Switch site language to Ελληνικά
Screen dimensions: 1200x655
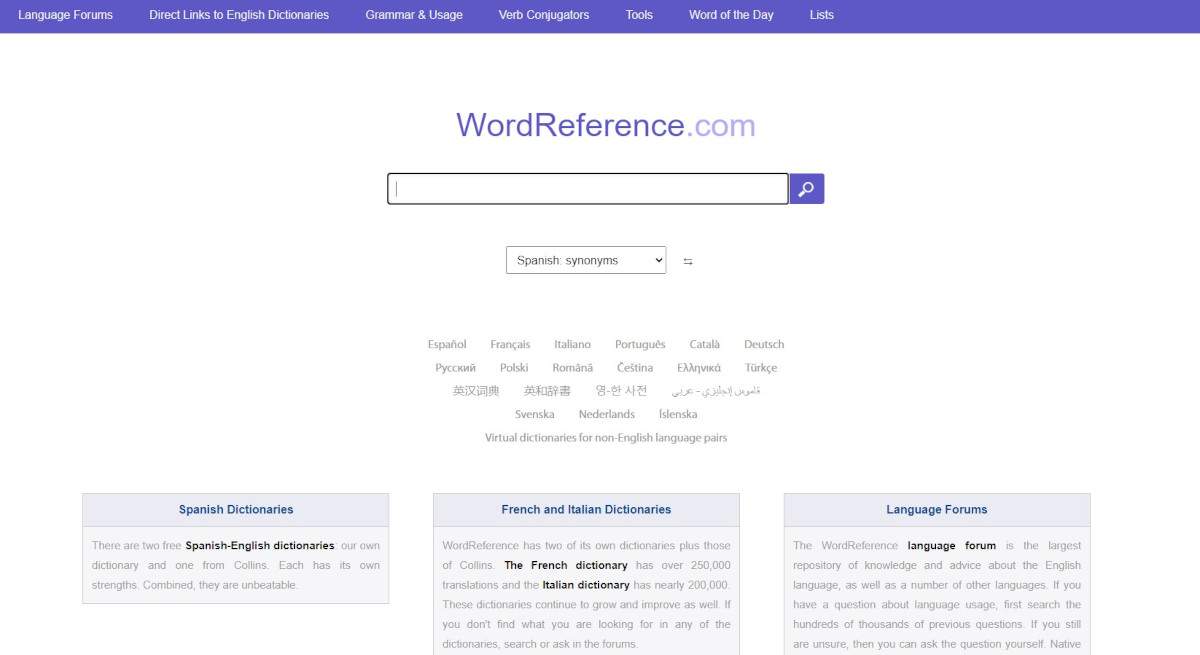click(699, 368)
